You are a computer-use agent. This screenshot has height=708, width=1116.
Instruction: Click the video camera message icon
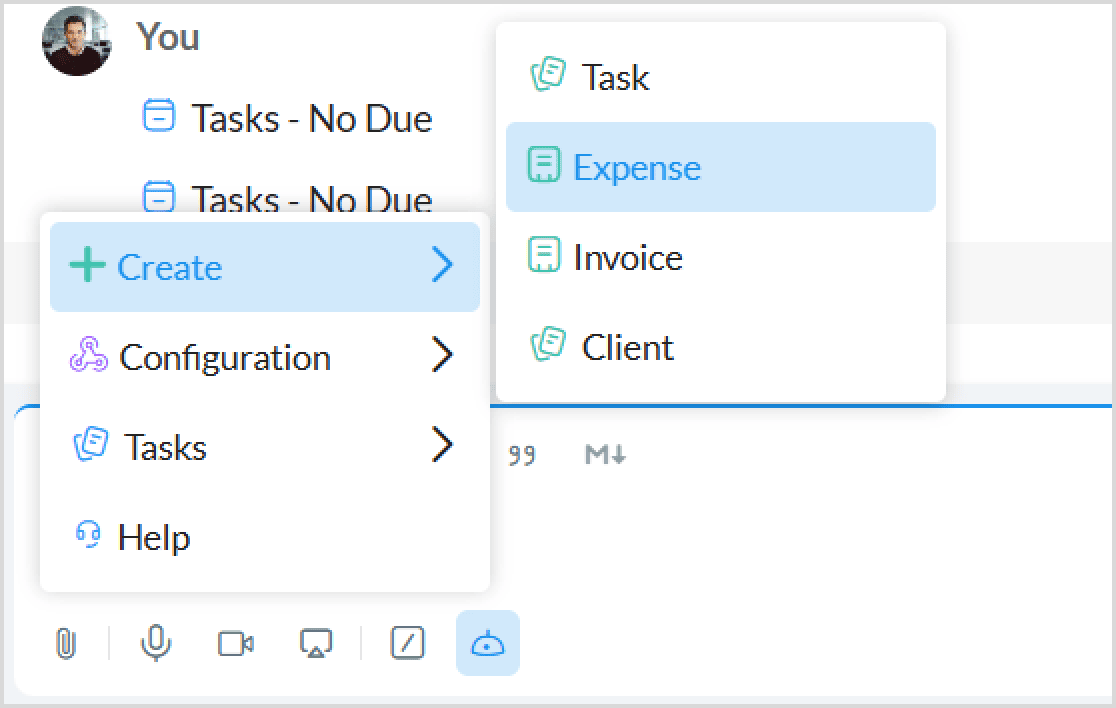pos(236,644)
